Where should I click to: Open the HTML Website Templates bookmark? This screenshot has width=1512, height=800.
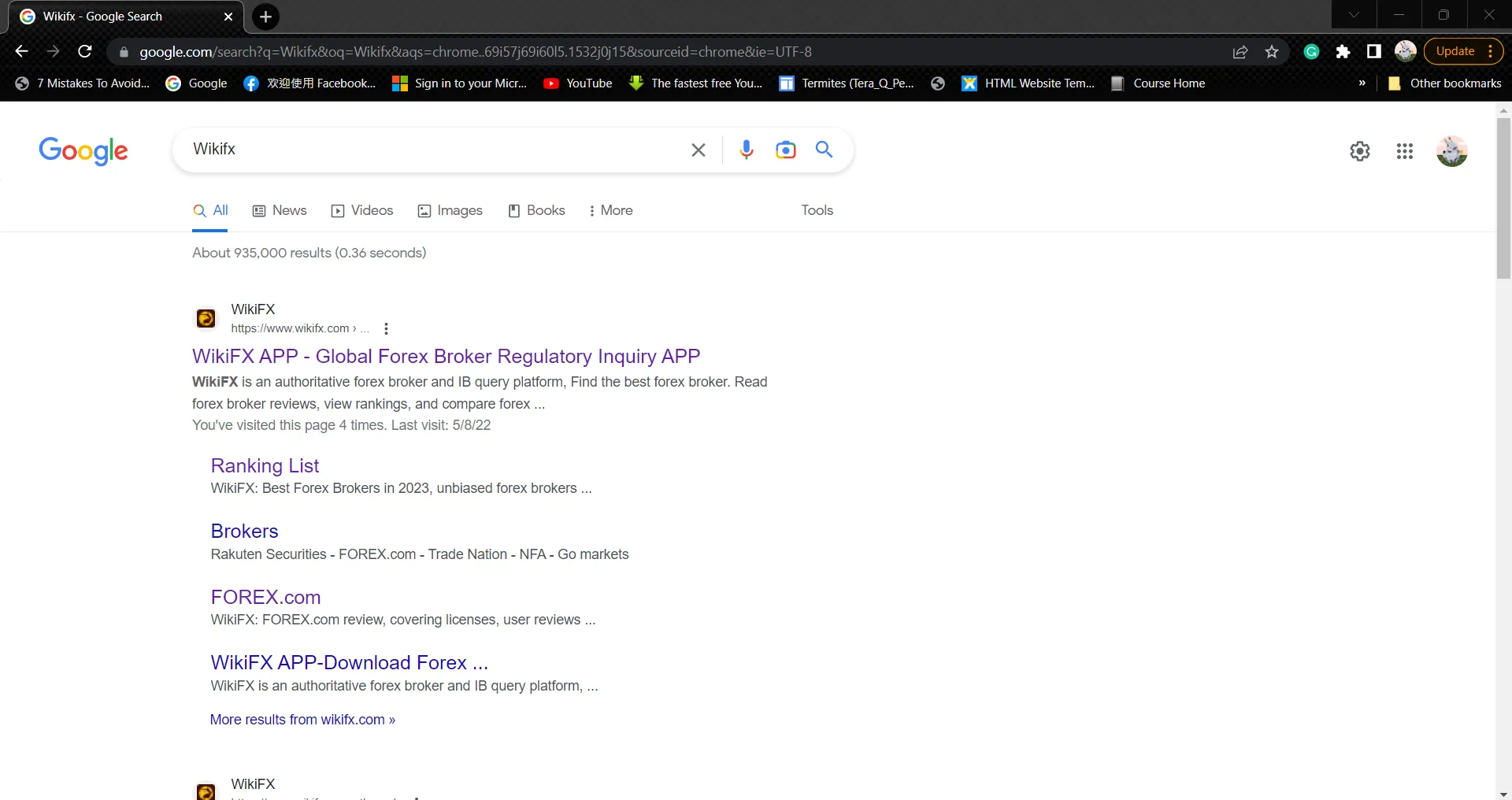pyautogui.click(x=1028, y=83)
